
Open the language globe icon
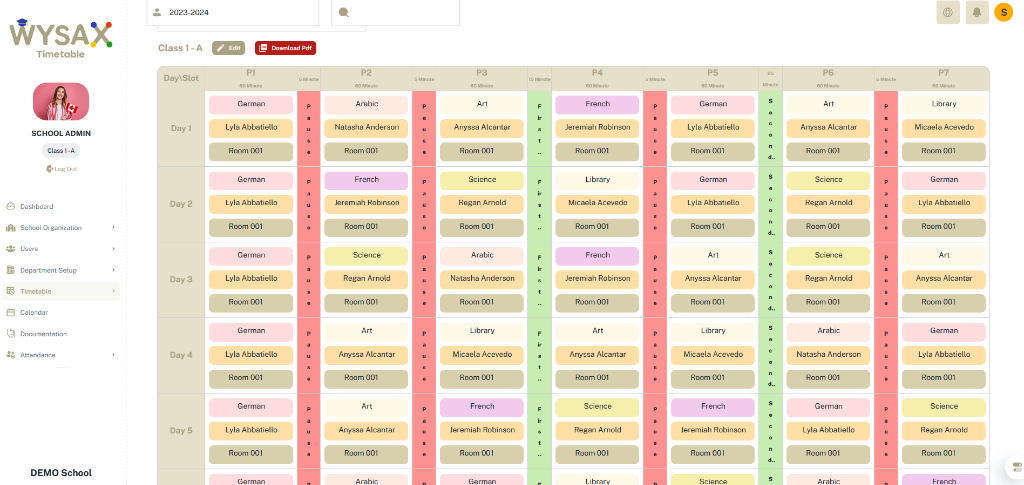(948, 12)
